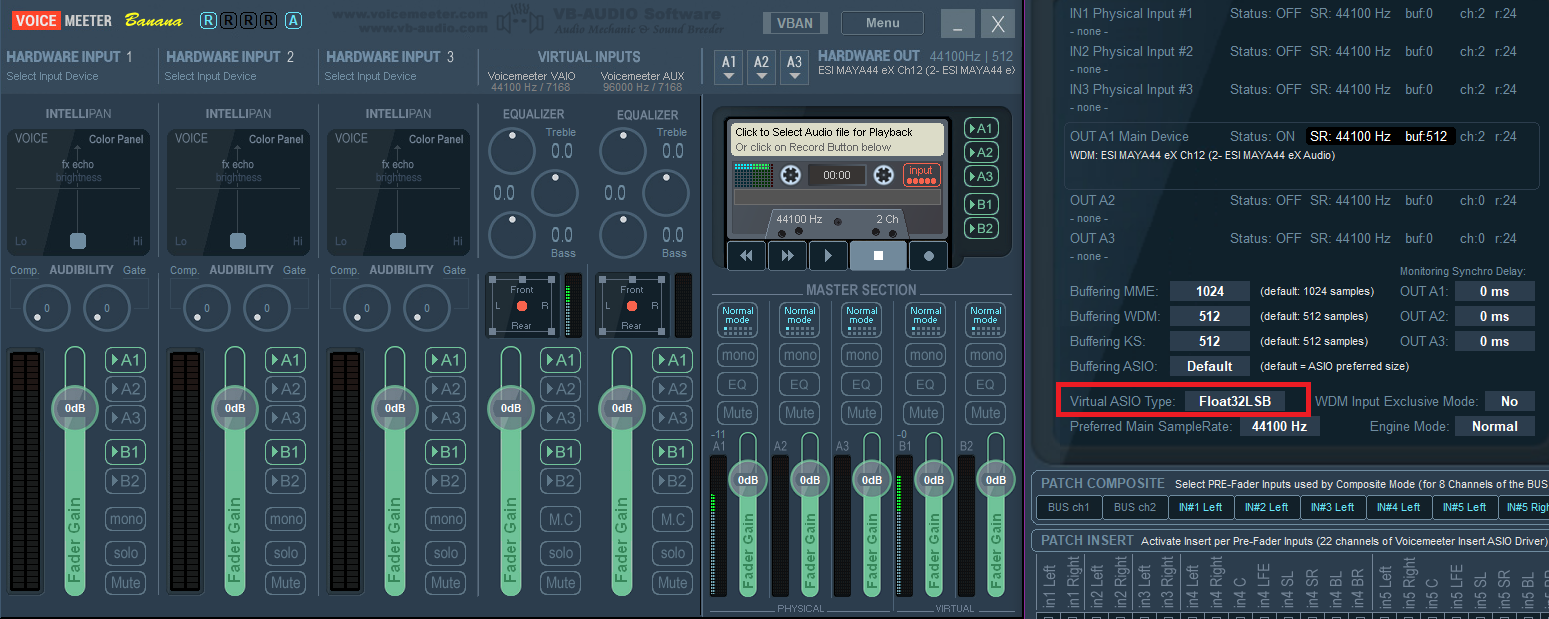1549x619 pixels.
Task: Click the red input indicator on cassette
Action: (921, 175)
